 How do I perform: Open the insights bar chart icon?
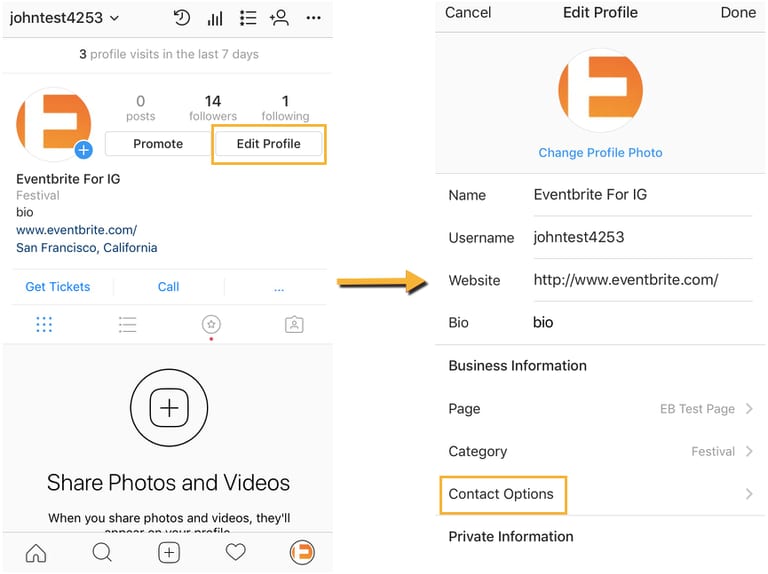point(215,19)
